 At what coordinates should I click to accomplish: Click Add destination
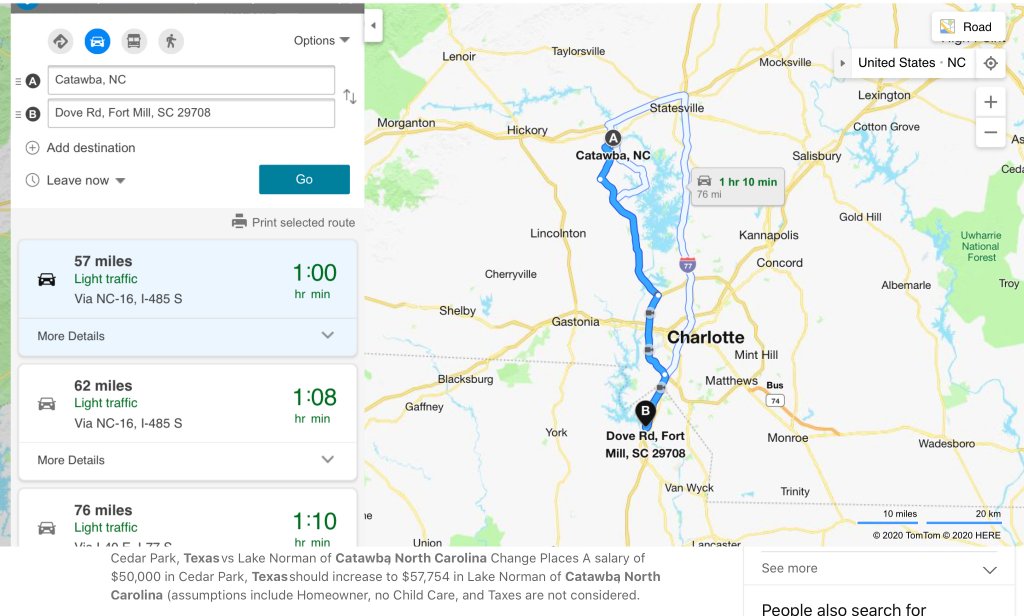click(x=90, y=148)
